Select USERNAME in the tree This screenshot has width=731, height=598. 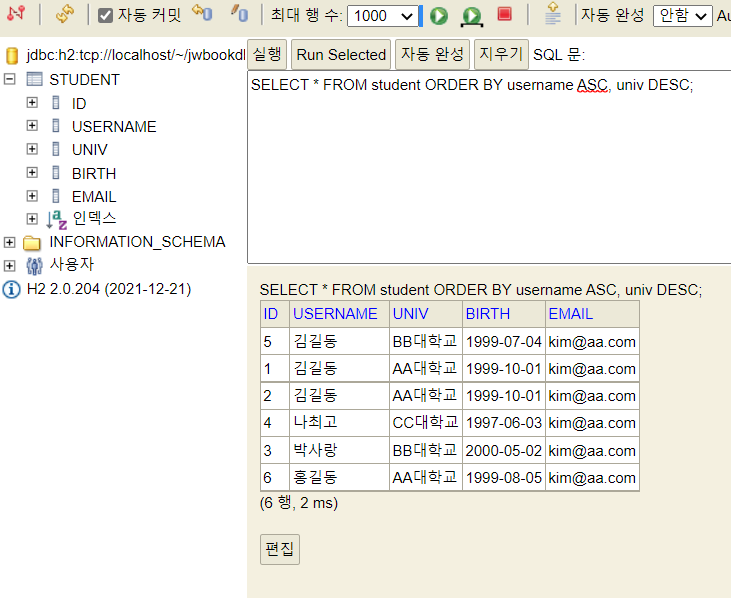point(114,127)
